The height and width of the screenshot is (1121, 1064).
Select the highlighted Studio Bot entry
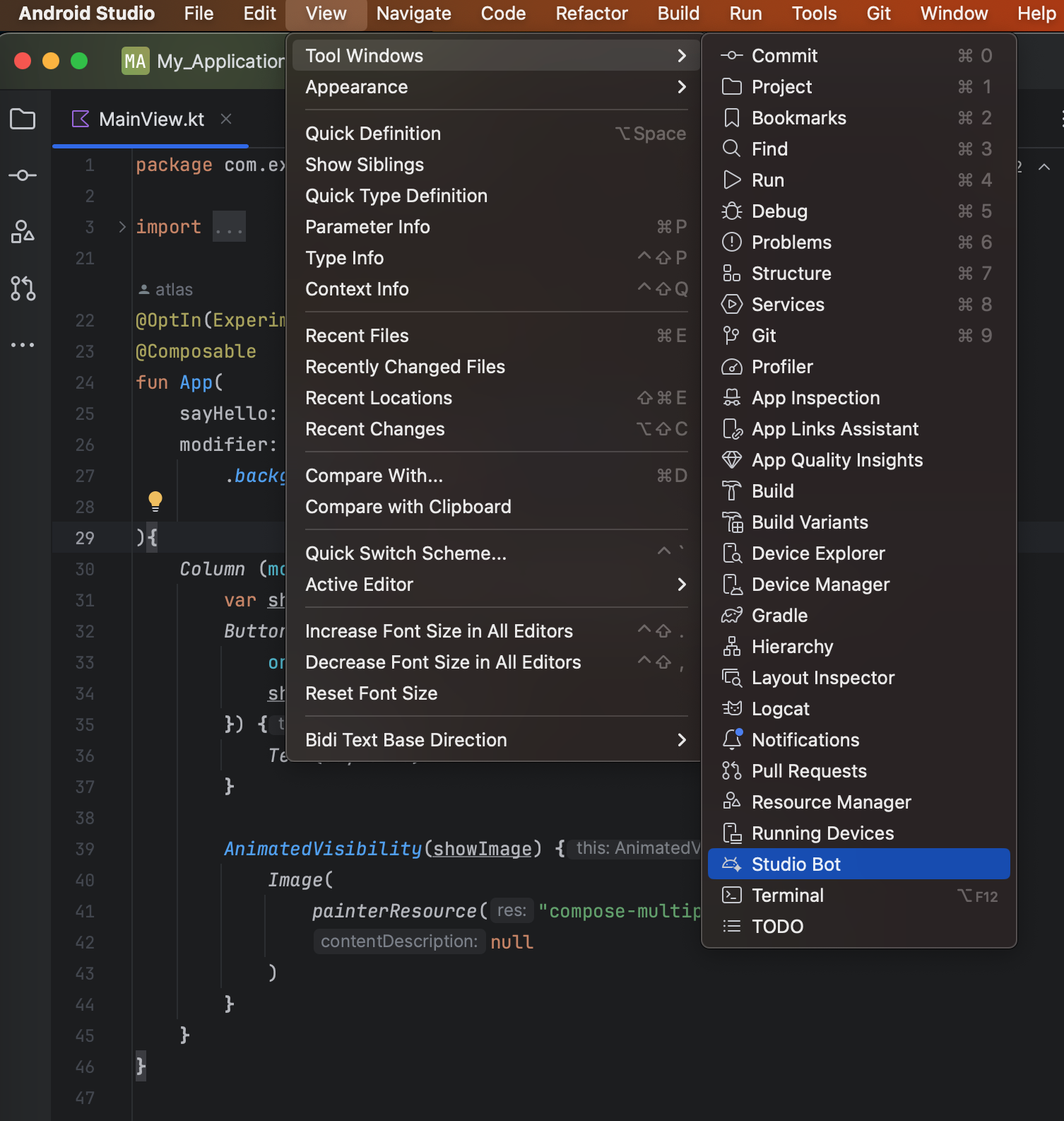point(858,864)
